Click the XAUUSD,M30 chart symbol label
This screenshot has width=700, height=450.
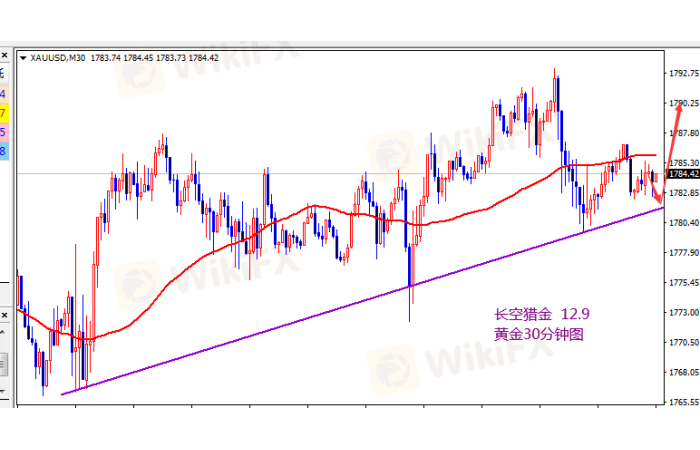tap(57, 59)
